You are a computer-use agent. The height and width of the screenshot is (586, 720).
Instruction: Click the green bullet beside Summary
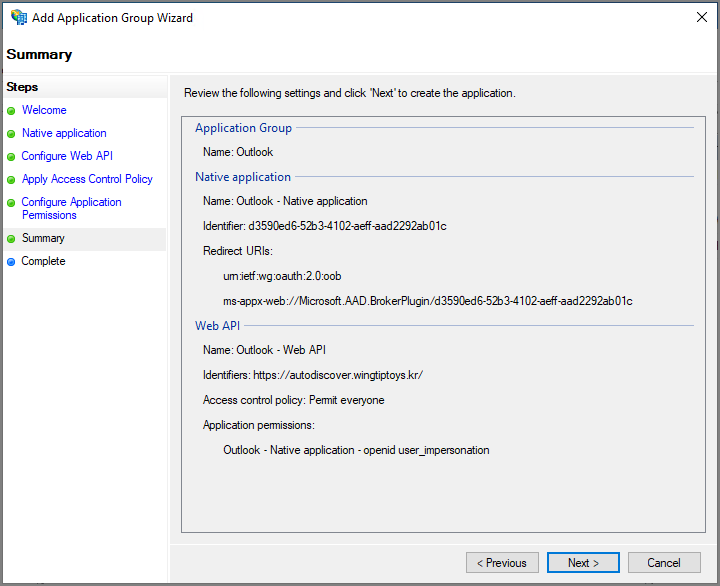click(11, 239)
